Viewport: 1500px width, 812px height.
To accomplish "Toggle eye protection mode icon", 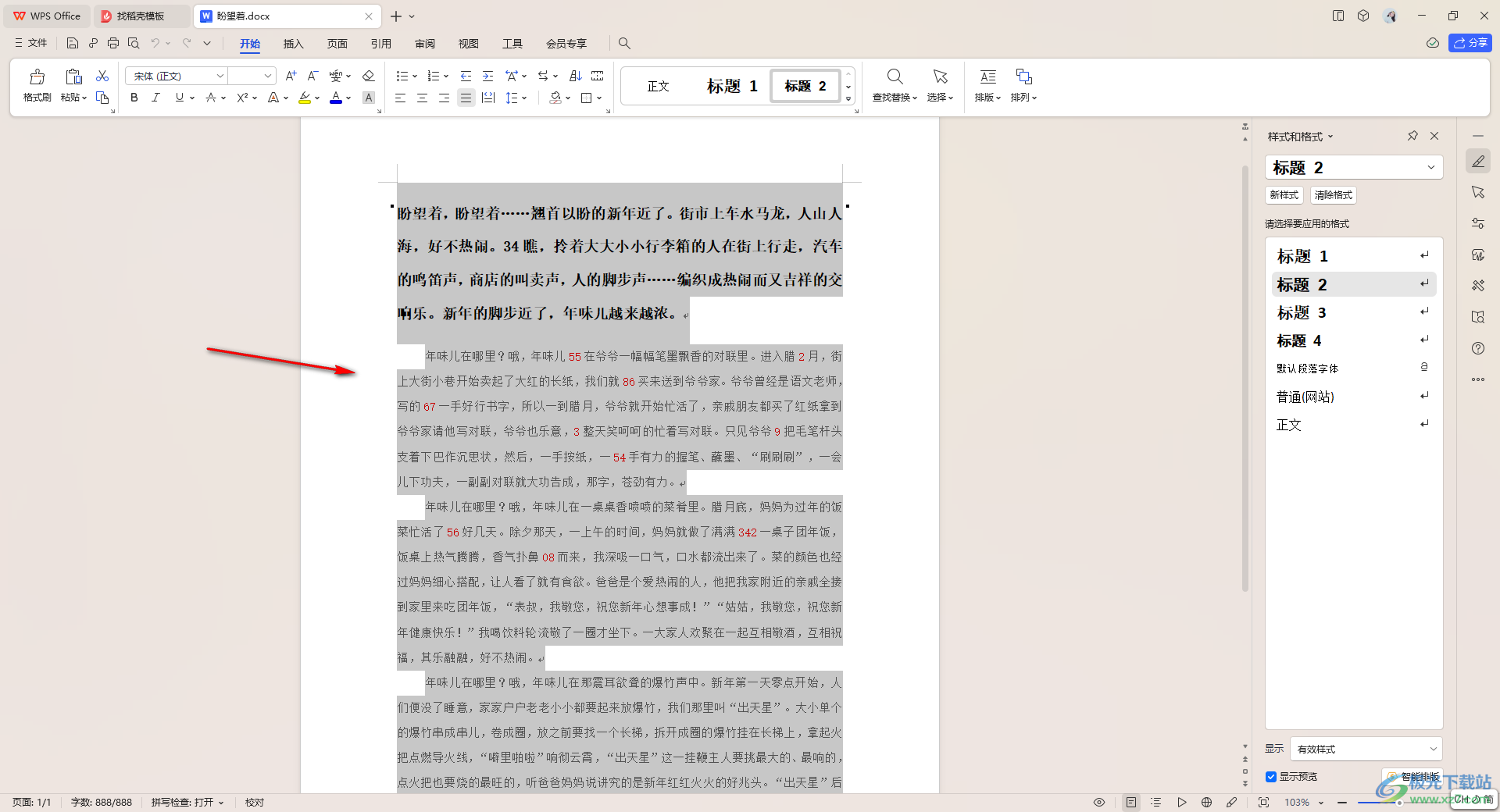I will tap(1099, 802).
